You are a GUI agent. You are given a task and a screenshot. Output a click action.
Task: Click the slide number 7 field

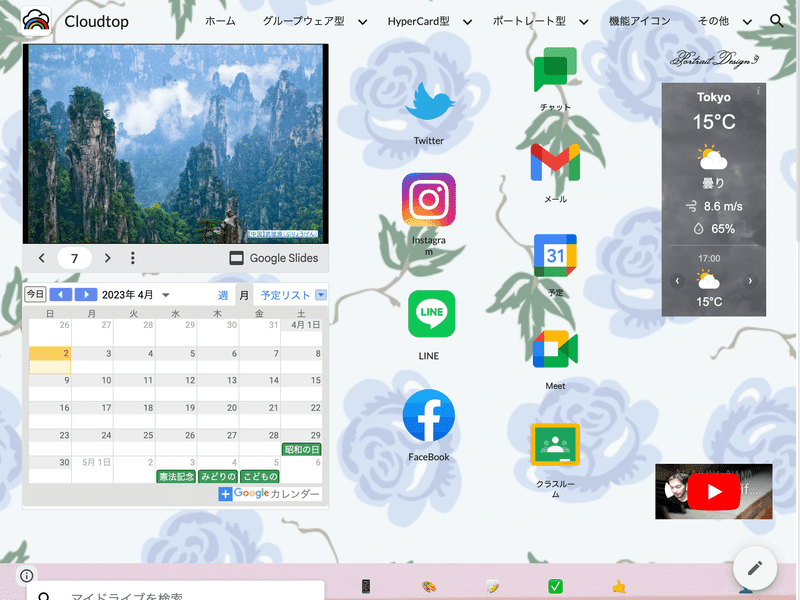tap(74, 258)
